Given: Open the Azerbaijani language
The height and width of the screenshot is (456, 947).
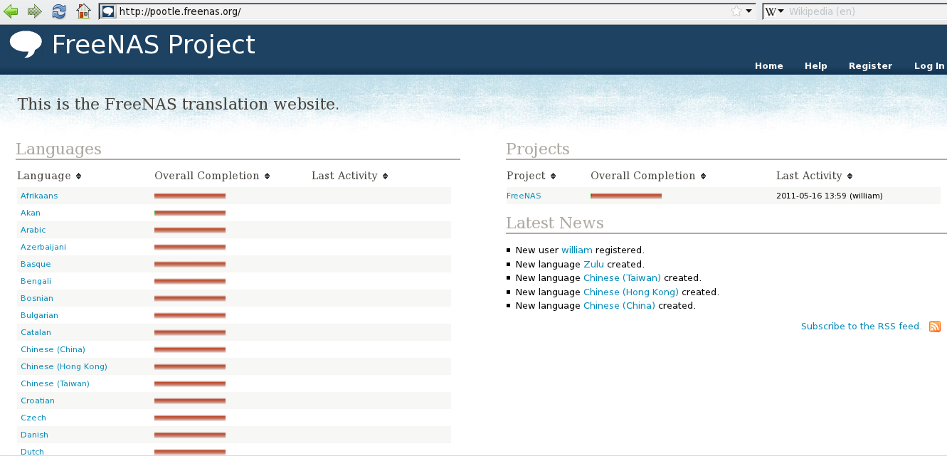Looking at the screenshot, I should coord(43,247).
